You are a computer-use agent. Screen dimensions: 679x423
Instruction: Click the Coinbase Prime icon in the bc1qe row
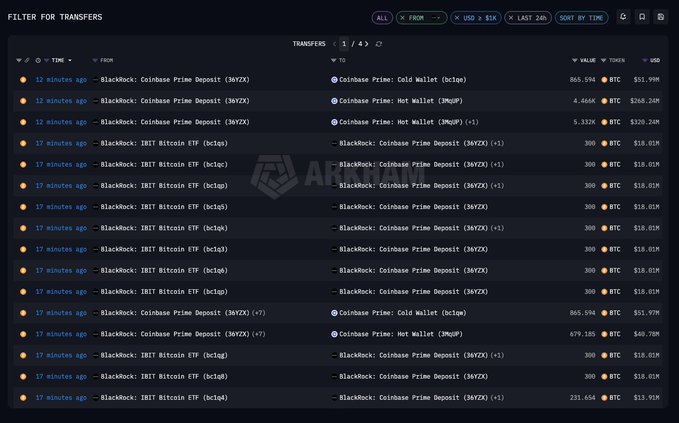point(334,80)
